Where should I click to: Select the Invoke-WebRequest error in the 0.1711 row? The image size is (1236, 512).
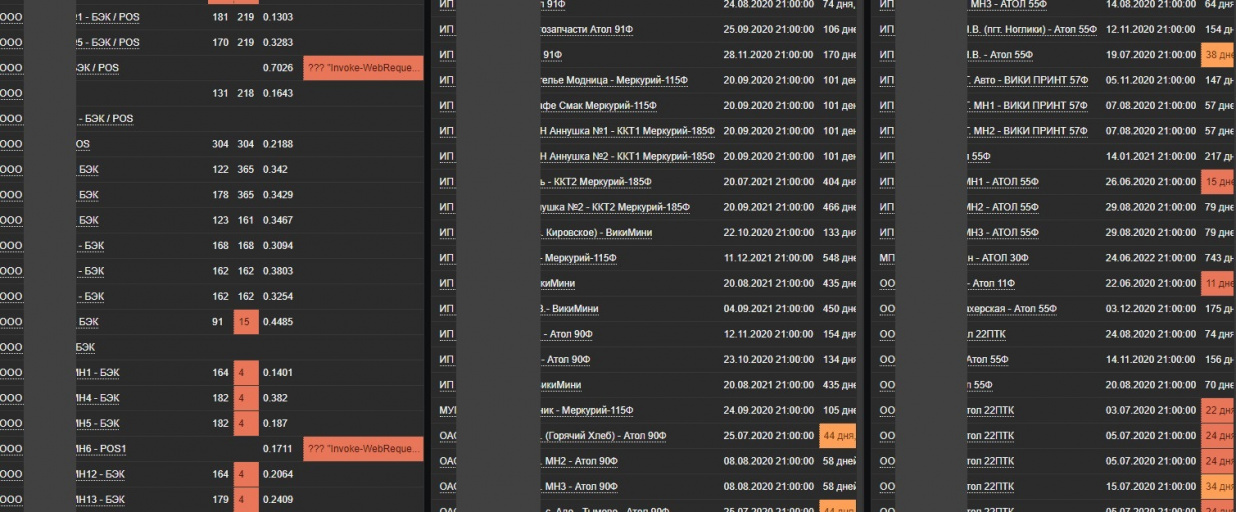point(363,449)
